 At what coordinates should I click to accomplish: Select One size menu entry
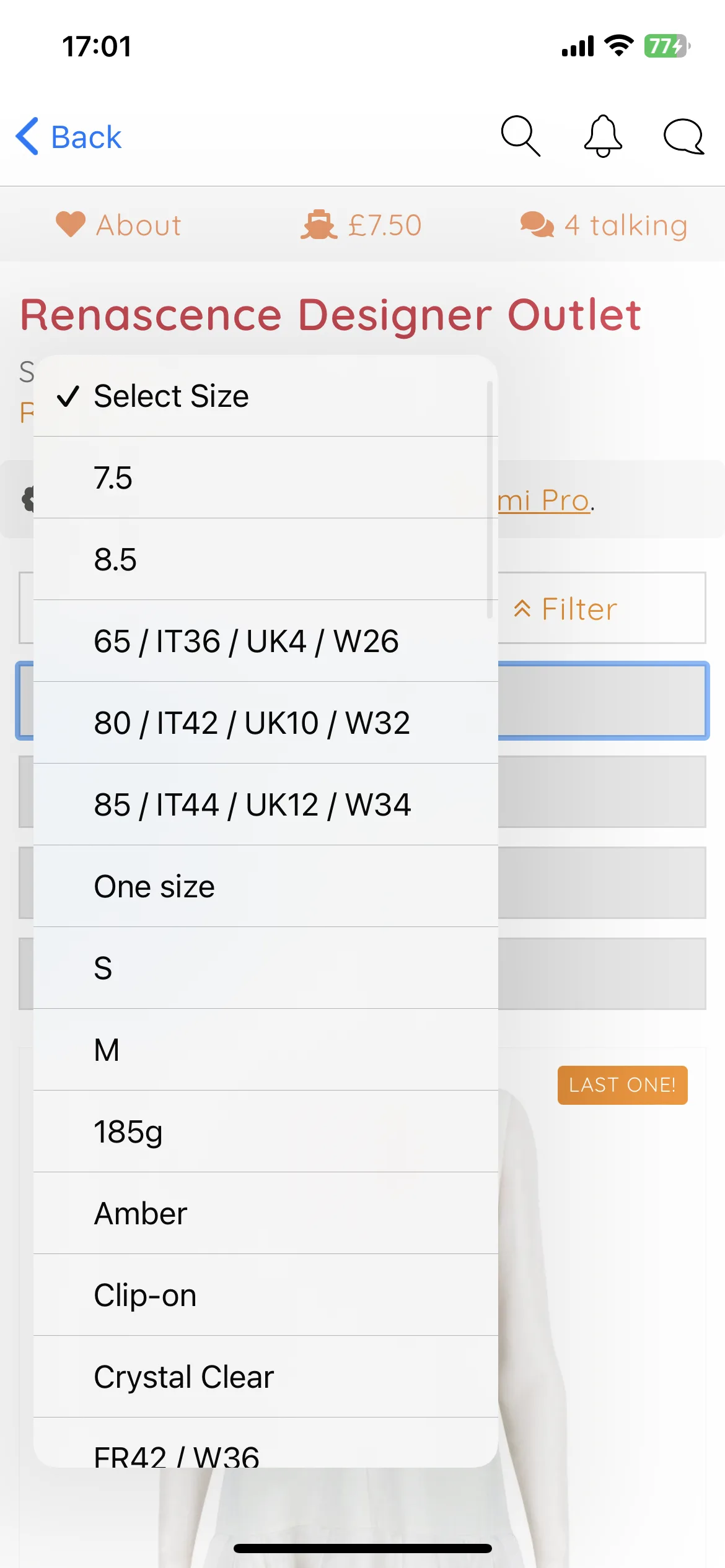[266, 886]
